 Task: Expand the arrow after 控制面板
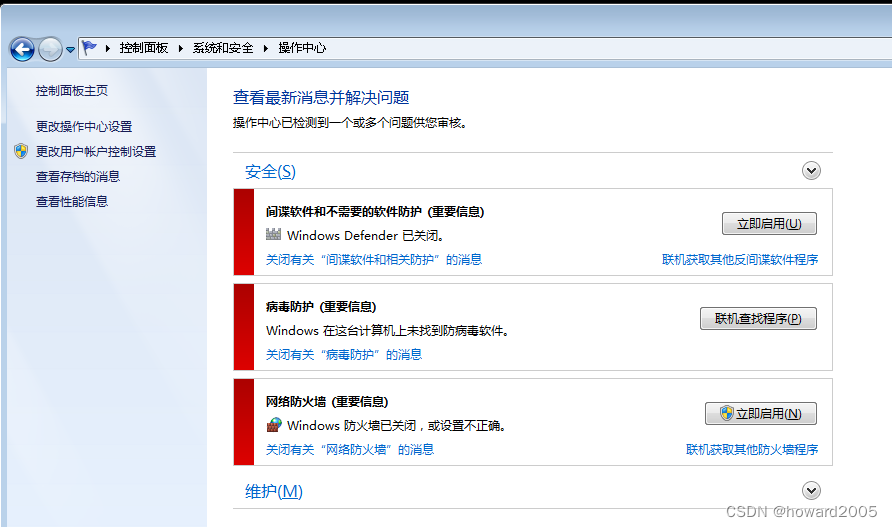(180, 48)
